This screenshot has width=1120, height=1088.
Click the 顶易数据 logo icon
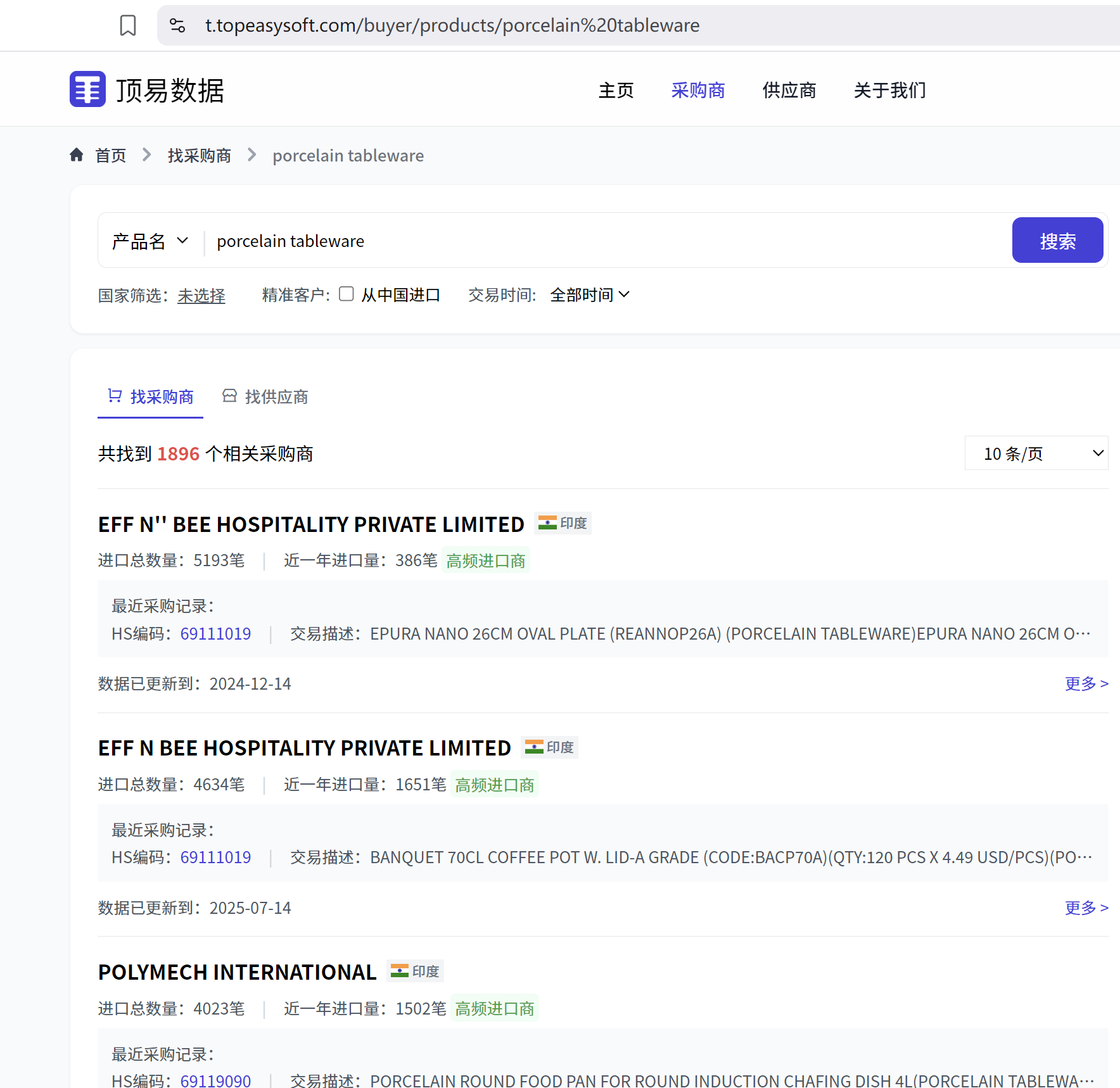[87, 89]
